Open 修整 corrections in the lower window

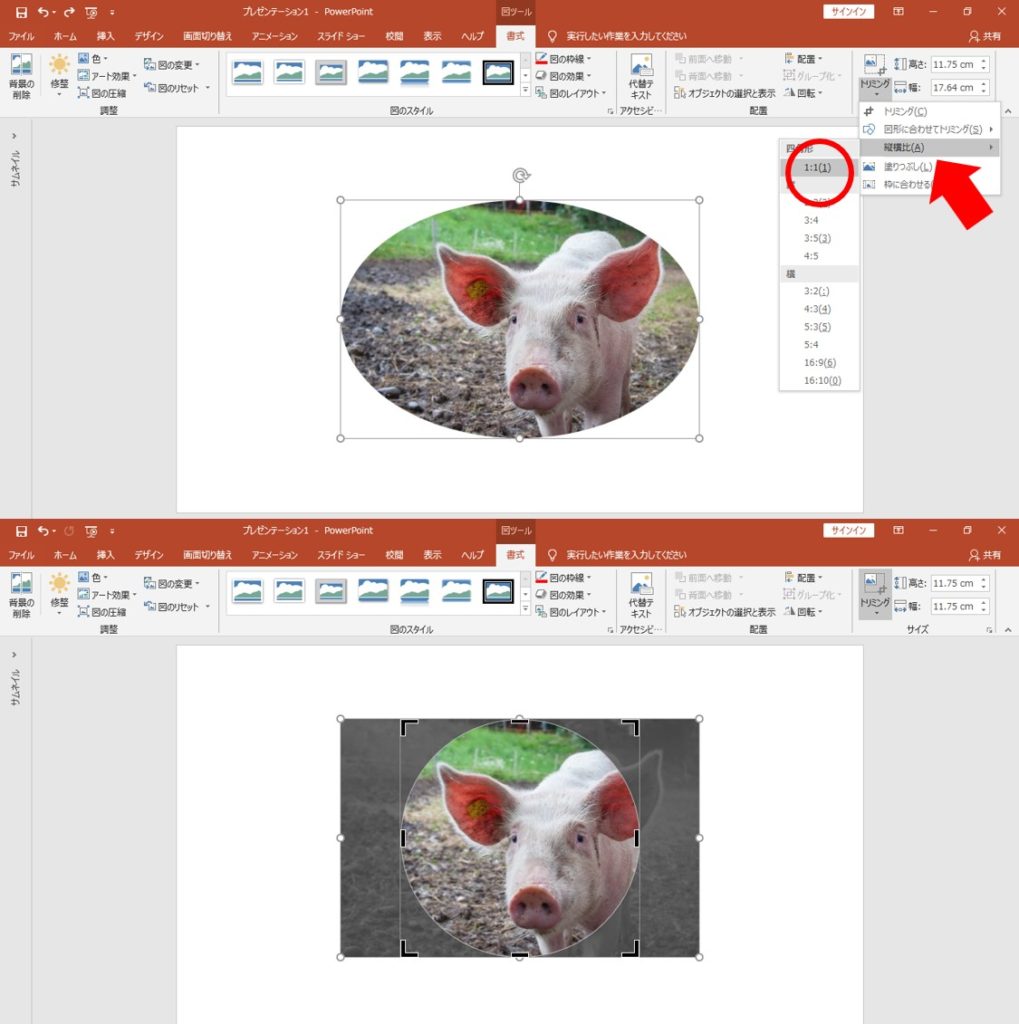[60, 593]
